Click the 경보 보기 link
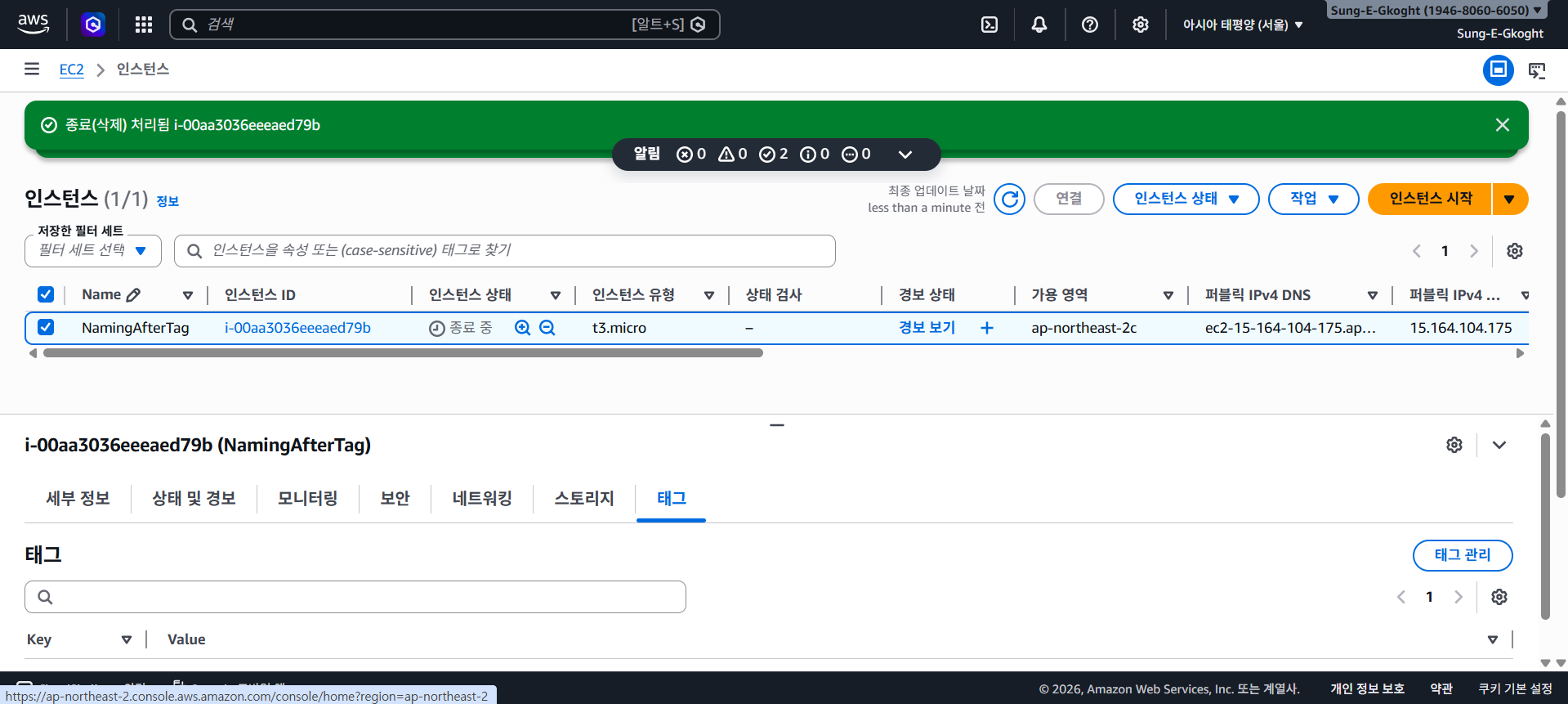 click(x=927, y=327)
